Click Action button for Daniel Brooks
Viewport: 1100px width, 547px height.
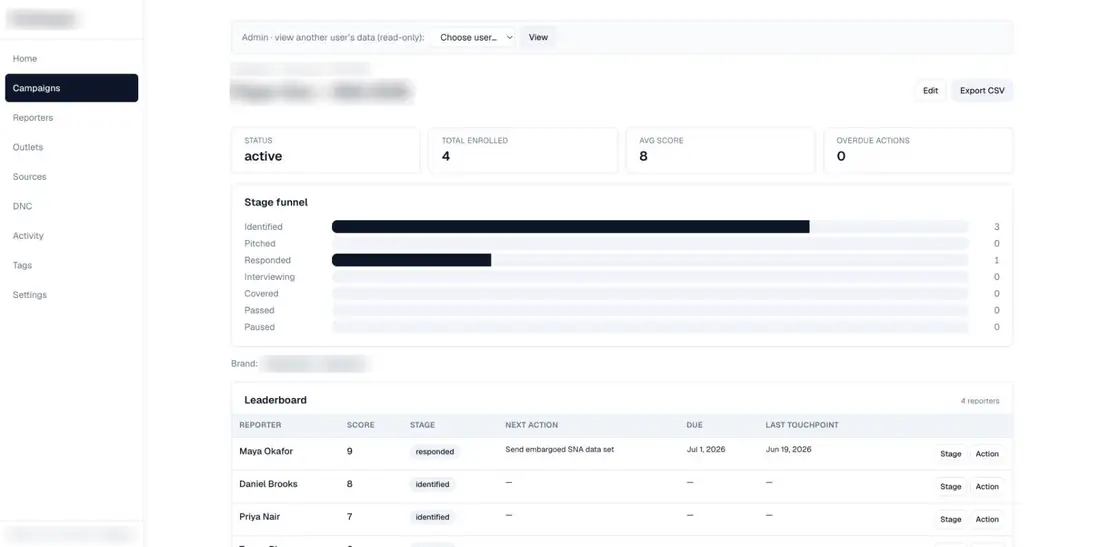(x=987, y=487)
